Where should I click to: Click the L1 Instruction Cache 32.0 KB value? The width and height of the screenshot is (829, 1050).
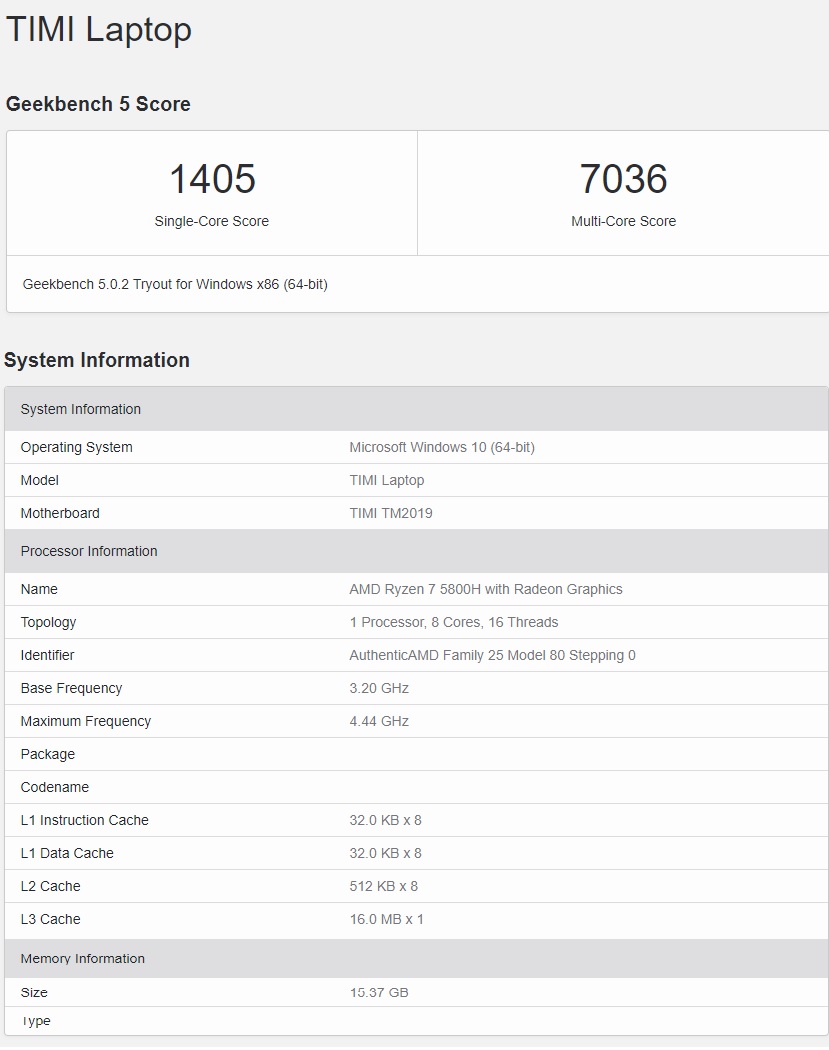click(385, 820)
